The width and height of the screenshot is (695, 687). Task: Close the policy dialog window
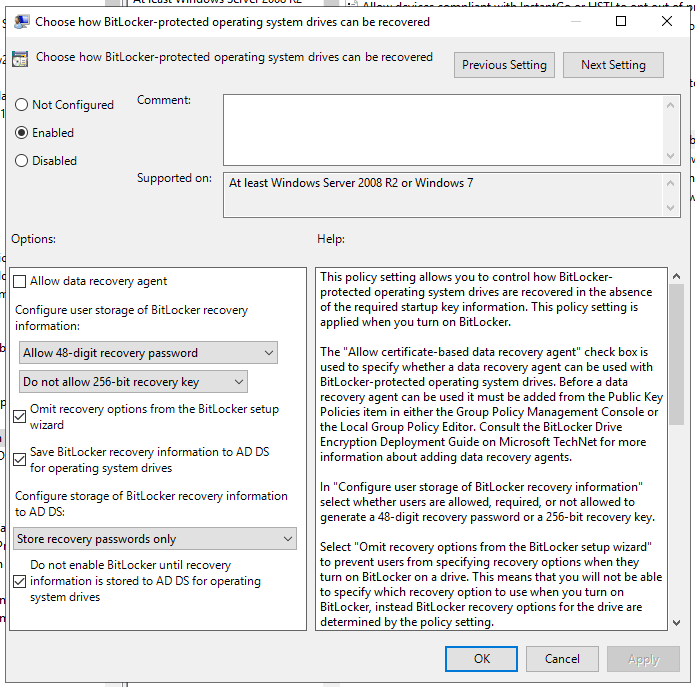coord(667,21)
